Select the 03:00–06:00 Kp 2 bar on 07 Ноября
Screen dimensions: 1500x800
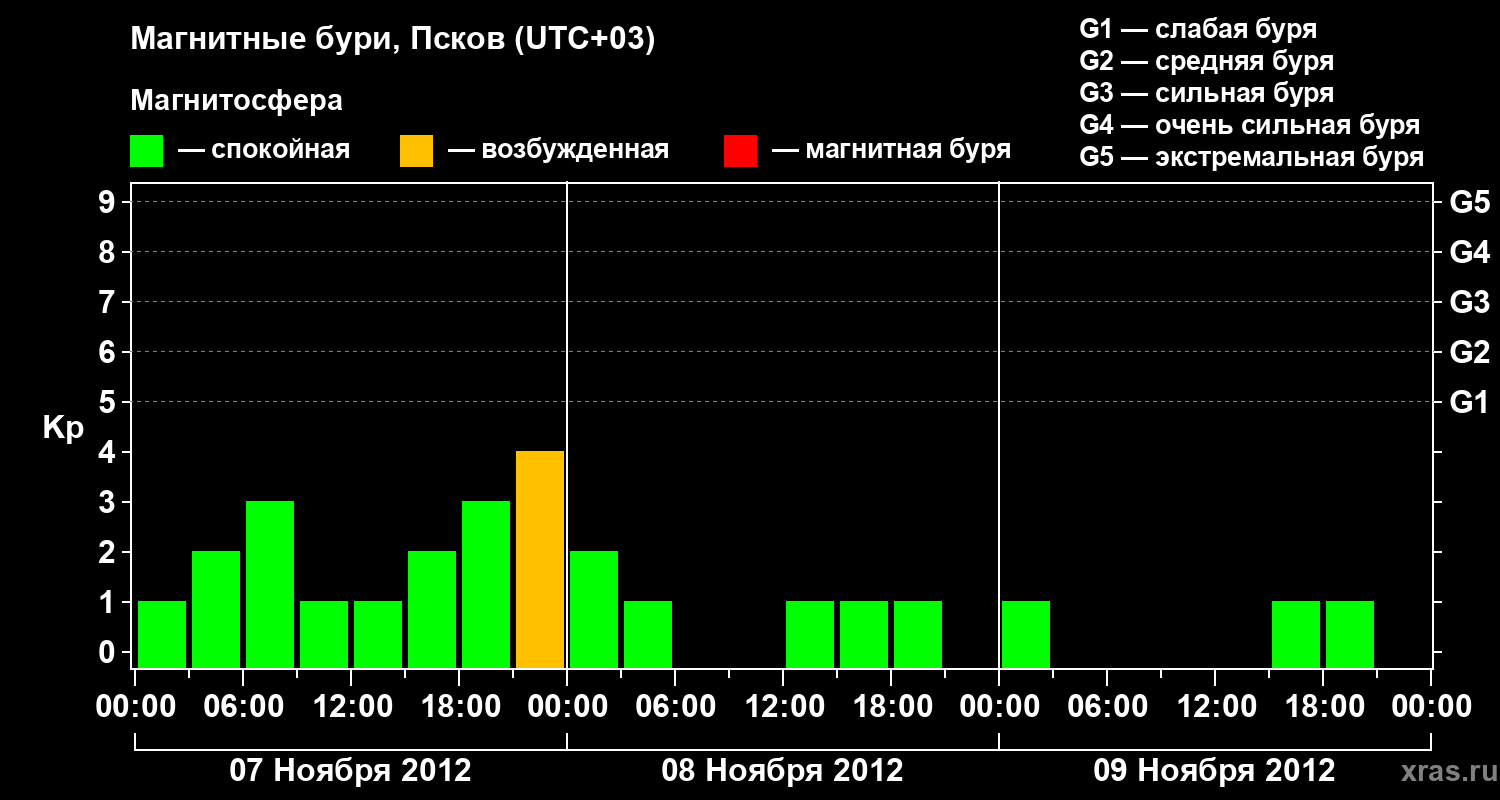pyautogui.click(x=216, y=610)
